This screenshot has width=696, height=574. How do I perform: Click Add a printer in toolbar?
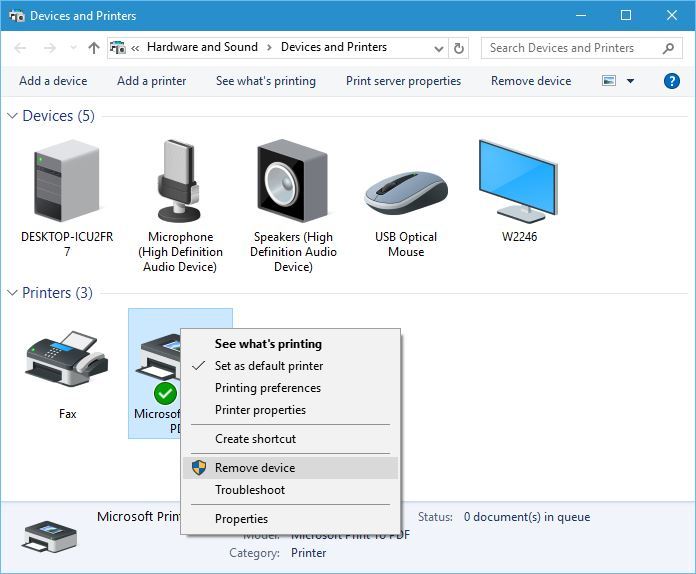click(151, 81)
